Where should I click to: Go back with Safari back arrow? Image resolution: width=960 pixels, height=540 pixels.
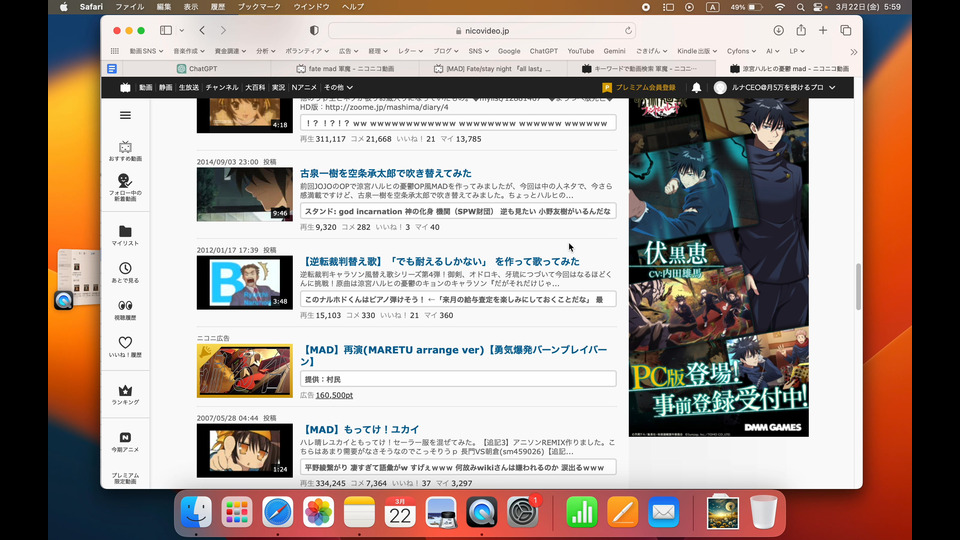(202, 30)
